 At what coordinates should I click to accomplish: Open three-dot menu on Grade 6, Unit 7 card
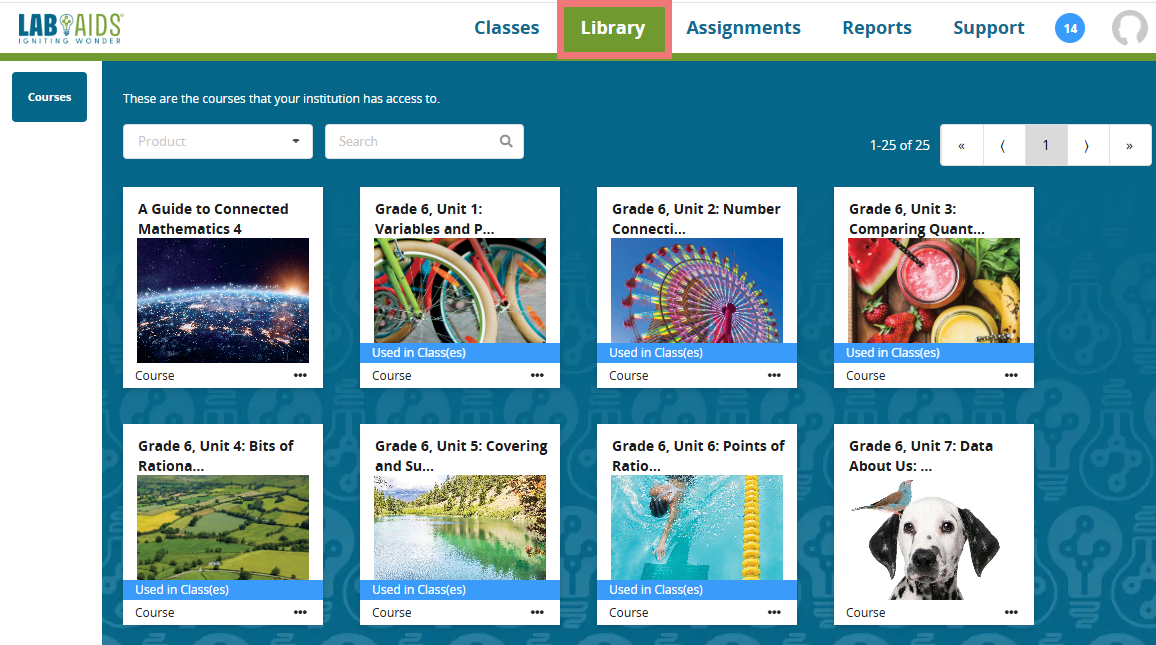point(1011,612)
